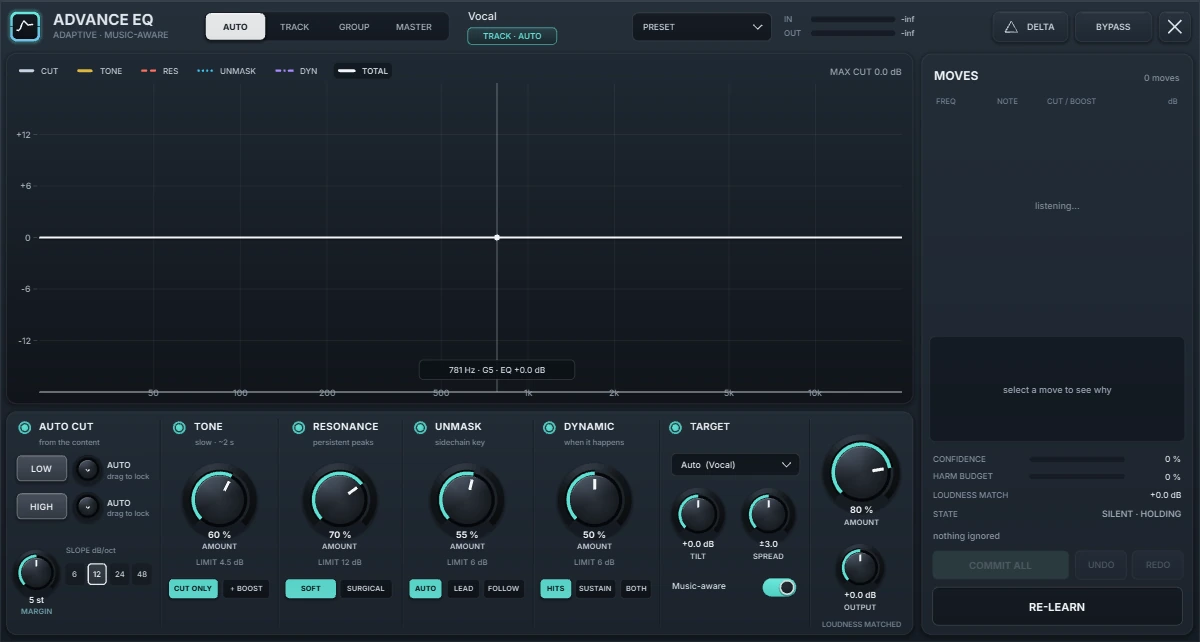Switch to the MASTER mode tab
Screen dimensions: 1200x642
414,27
